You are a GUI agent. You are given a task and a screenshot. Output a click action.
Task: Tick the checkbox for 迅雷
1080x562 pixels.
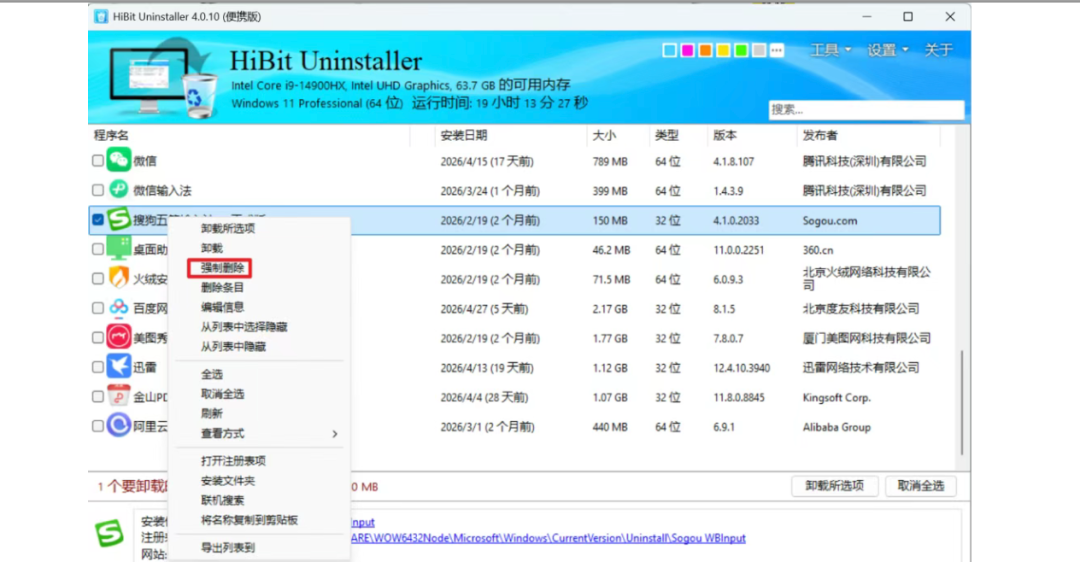click(x=98, y=367)
